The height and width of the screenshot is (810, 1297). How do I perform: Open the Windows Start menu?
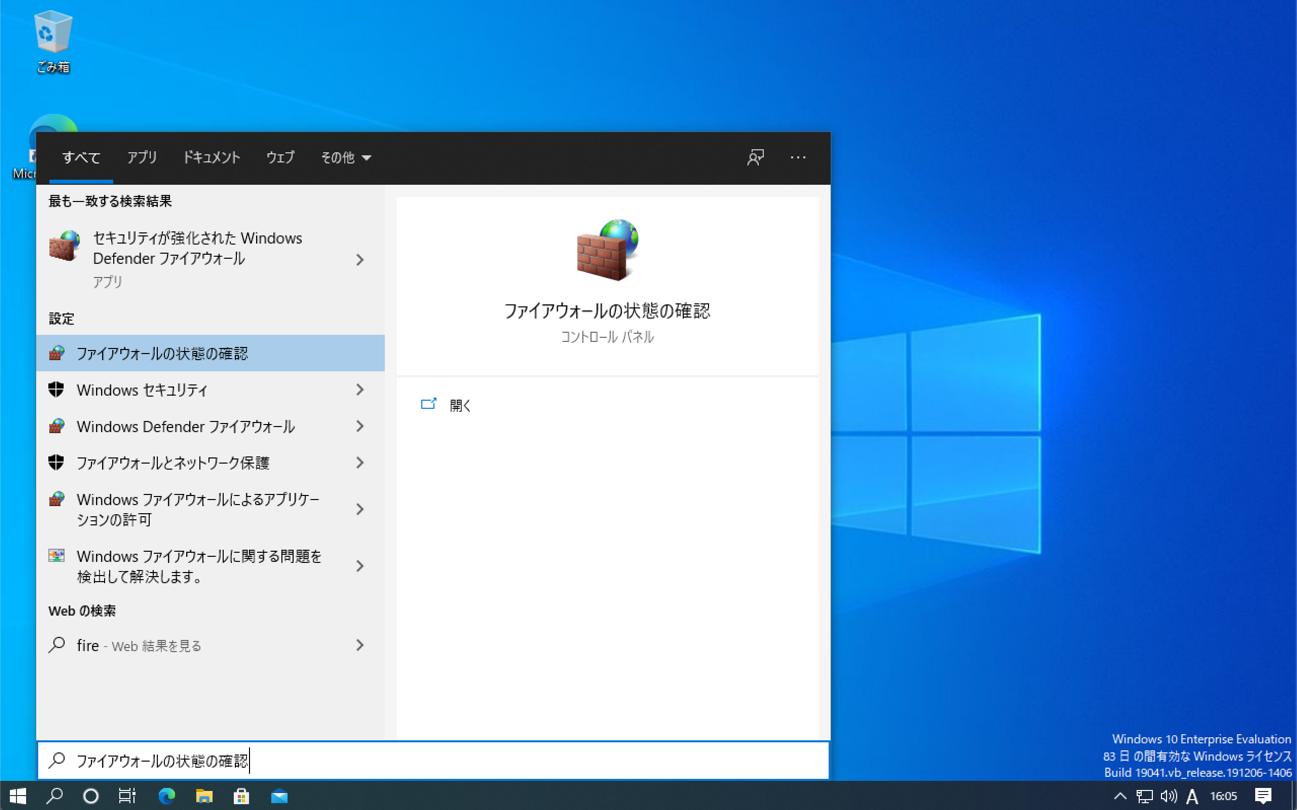(17, 796)
